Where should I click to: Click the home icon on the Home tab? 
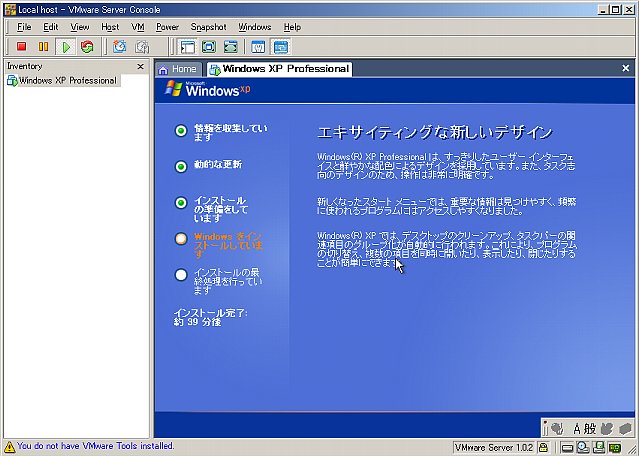pyautogui.click(x=163, y=70)
